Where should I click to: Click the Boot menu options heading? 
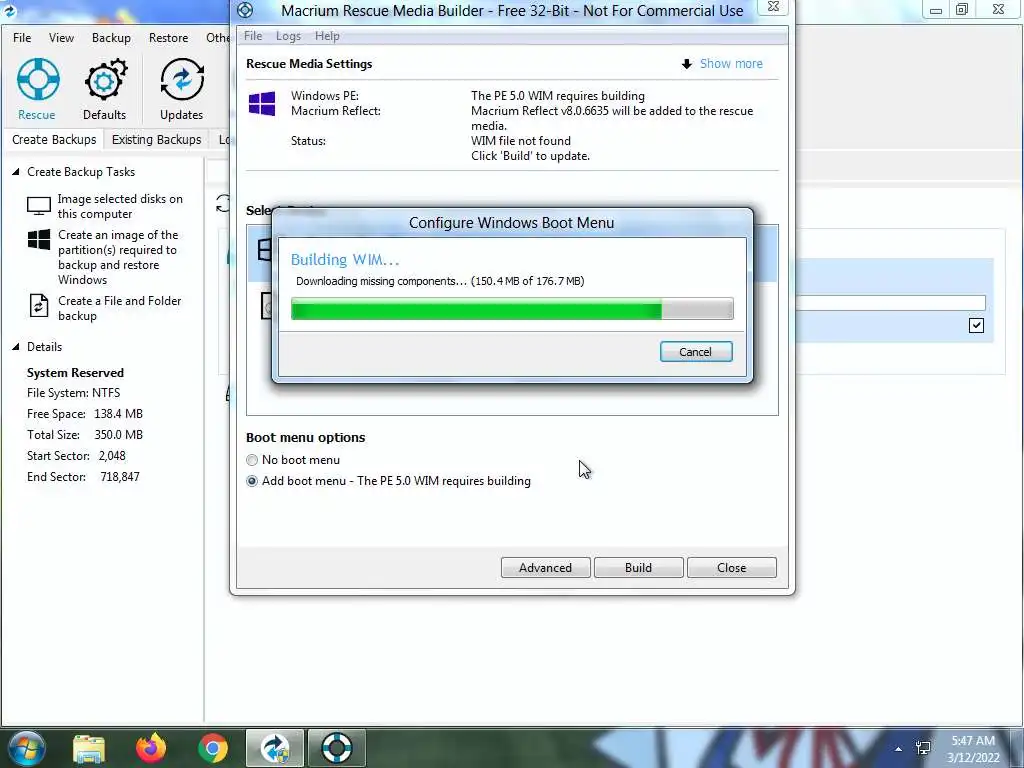point(306,438)
